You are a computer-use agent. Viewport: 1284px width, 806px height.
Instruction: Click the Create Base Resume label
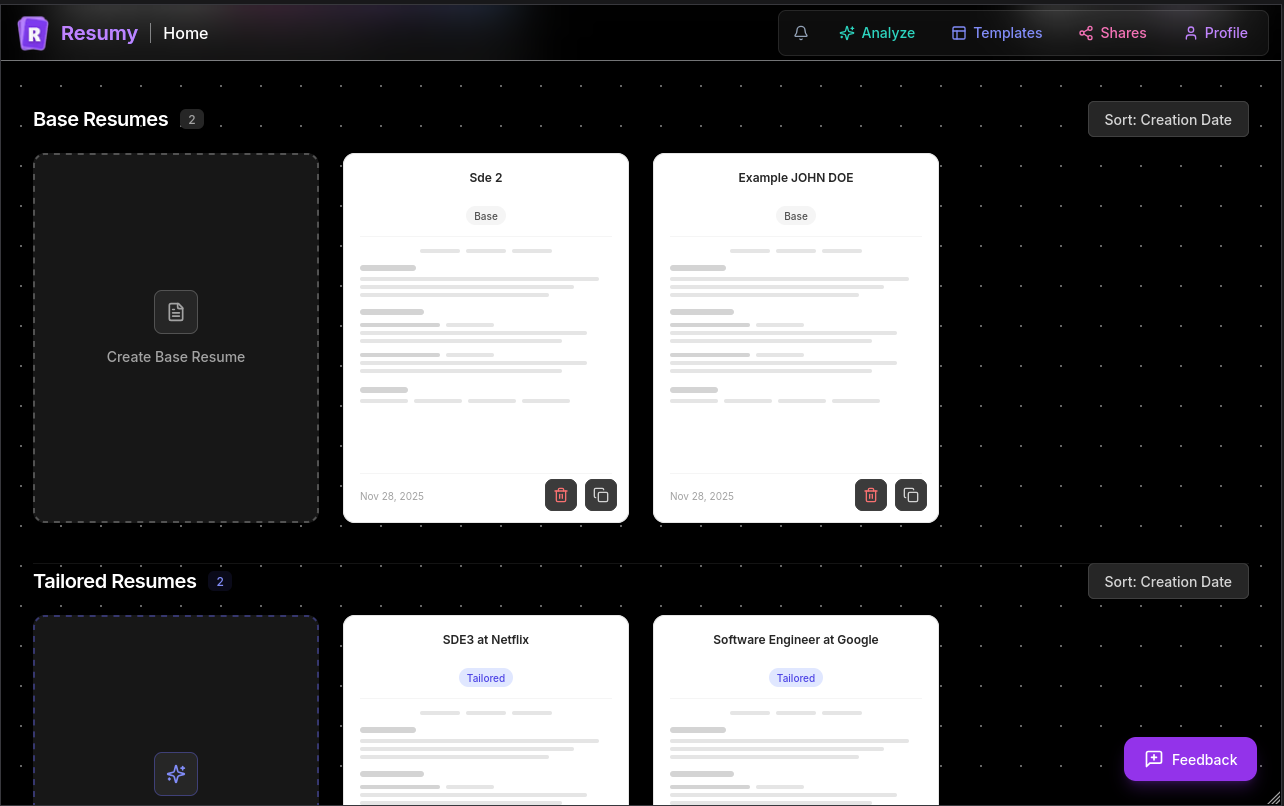coord(176,357)
